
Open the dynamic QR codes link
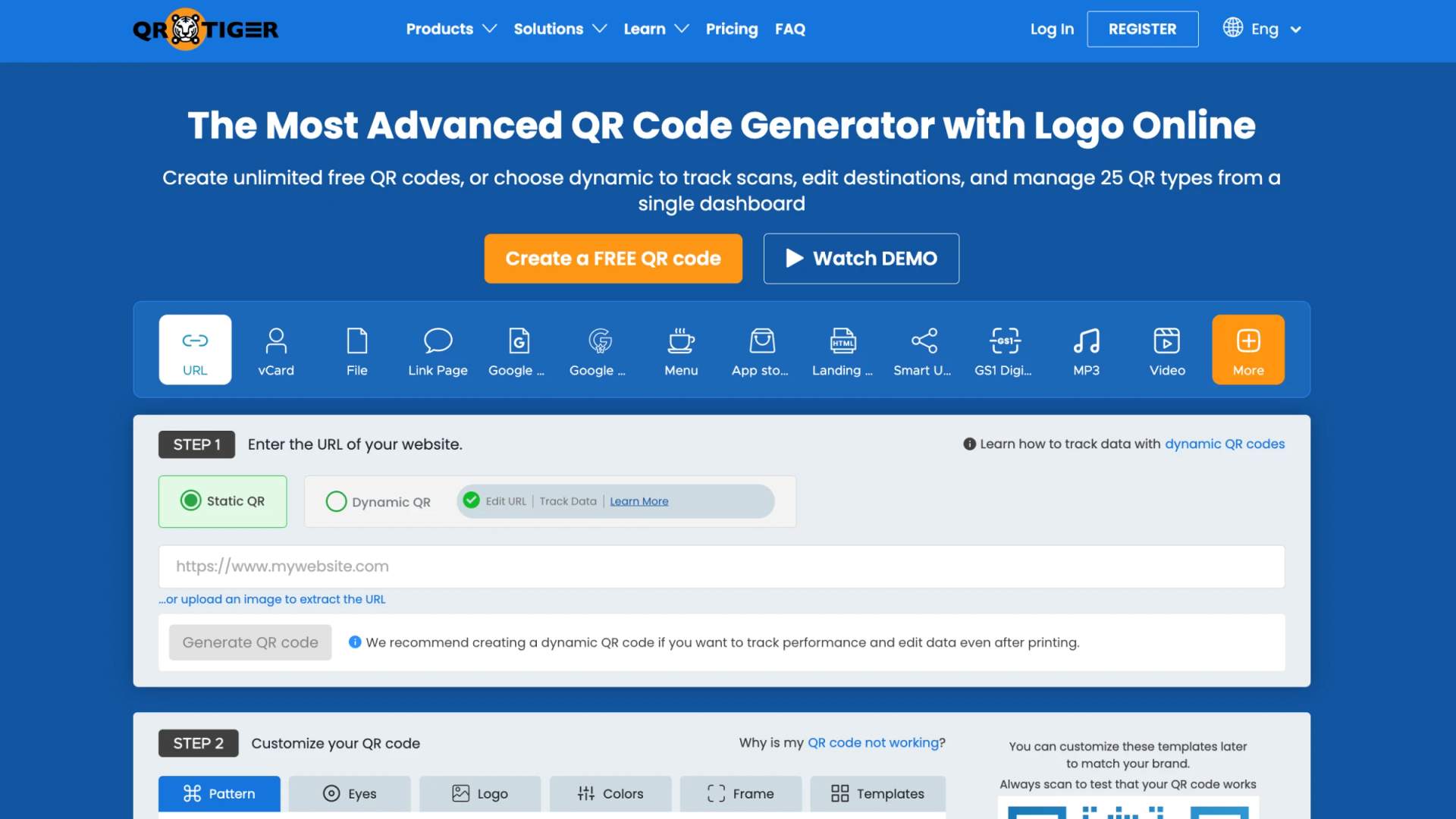(1225, 444)
